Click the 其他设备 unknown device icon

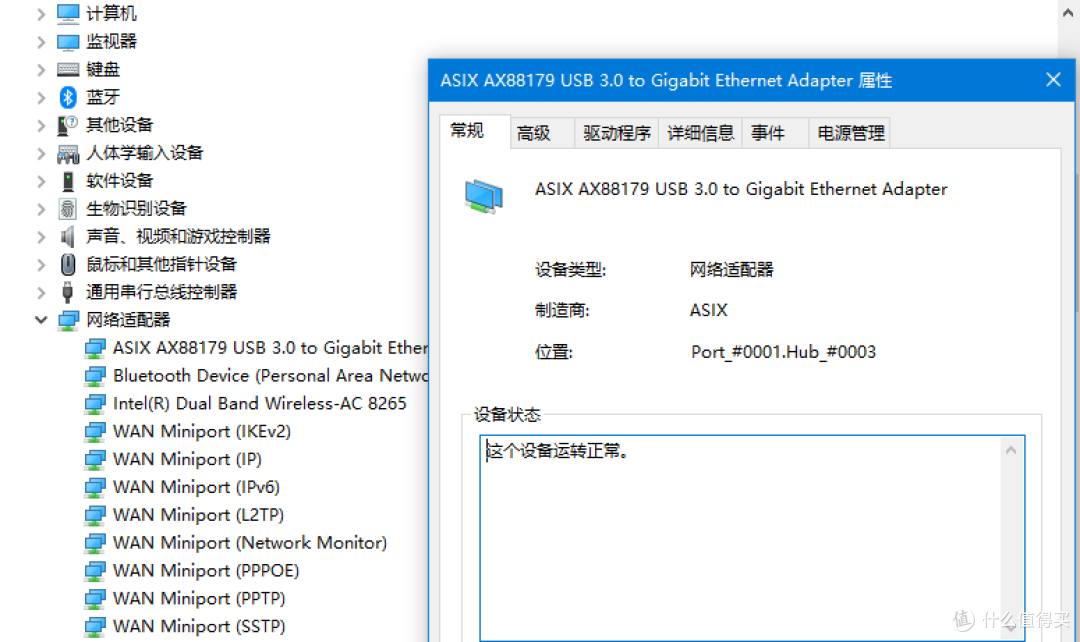[x=68, y=125]
